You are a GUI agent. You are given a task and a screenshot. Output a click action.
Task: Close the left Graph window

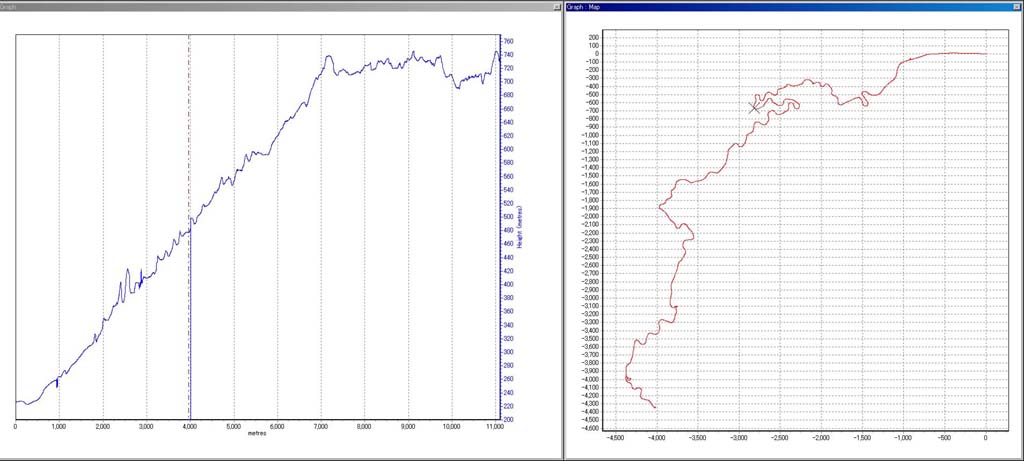pos(556,6)
